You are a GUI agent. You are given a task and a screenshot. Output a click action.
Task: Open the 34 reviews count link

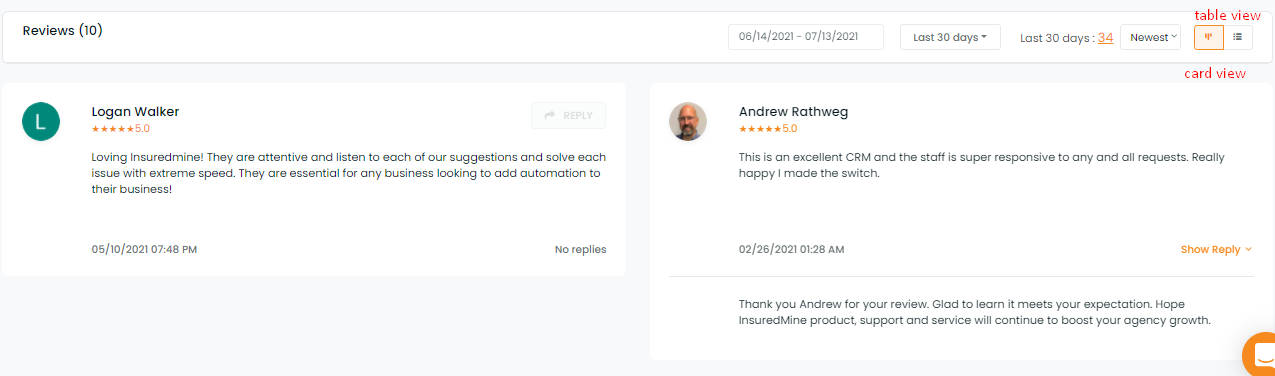(x=1105, y=38)
